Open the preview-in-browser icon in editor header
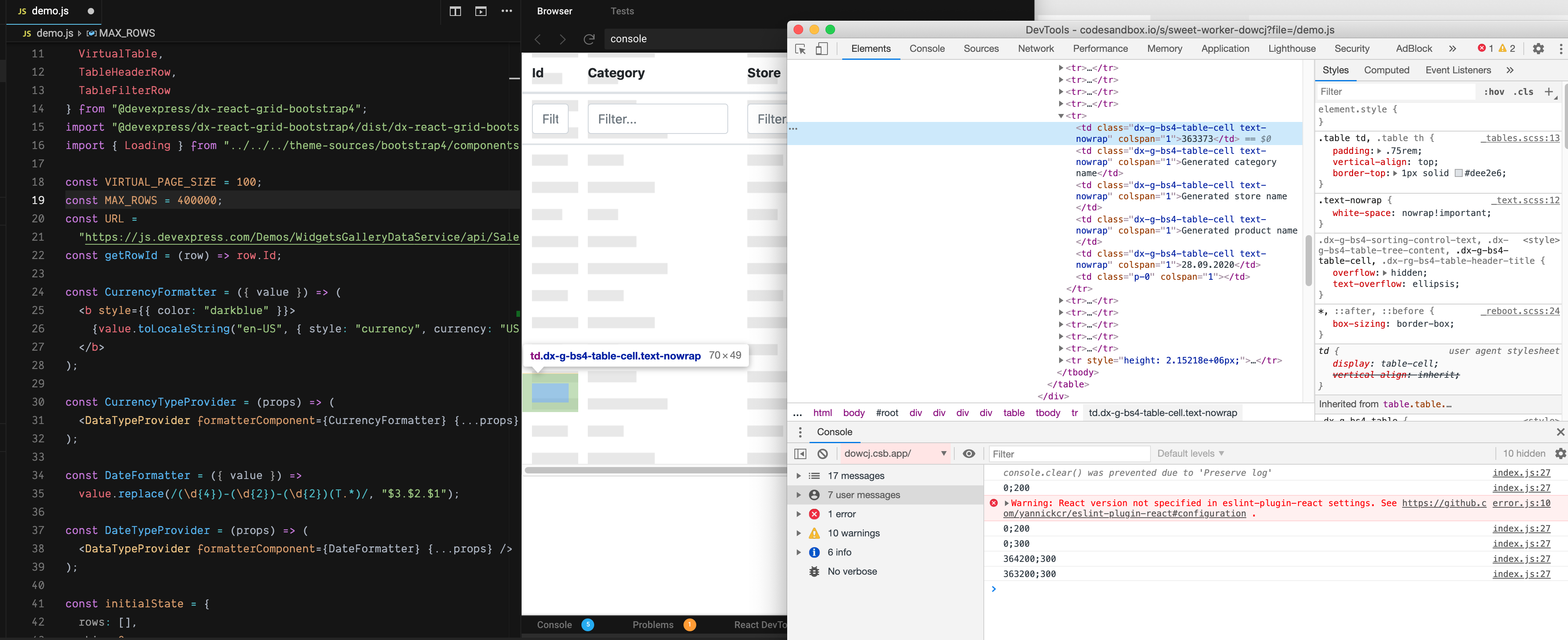 click(481, 11)
